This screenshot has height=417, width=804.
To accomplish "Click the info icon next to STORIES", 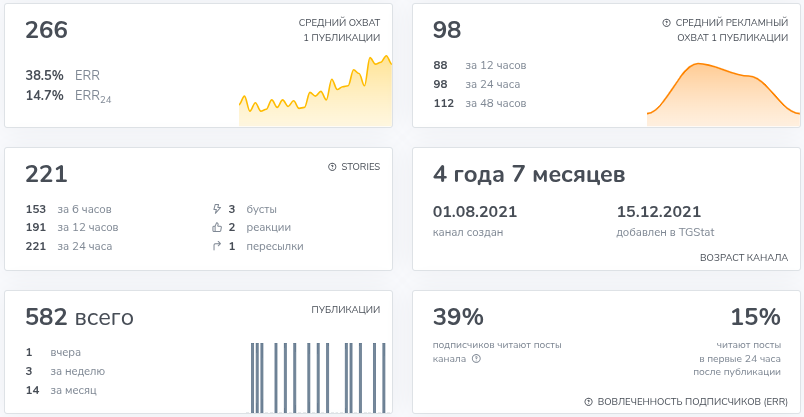I will coord(332,167).
